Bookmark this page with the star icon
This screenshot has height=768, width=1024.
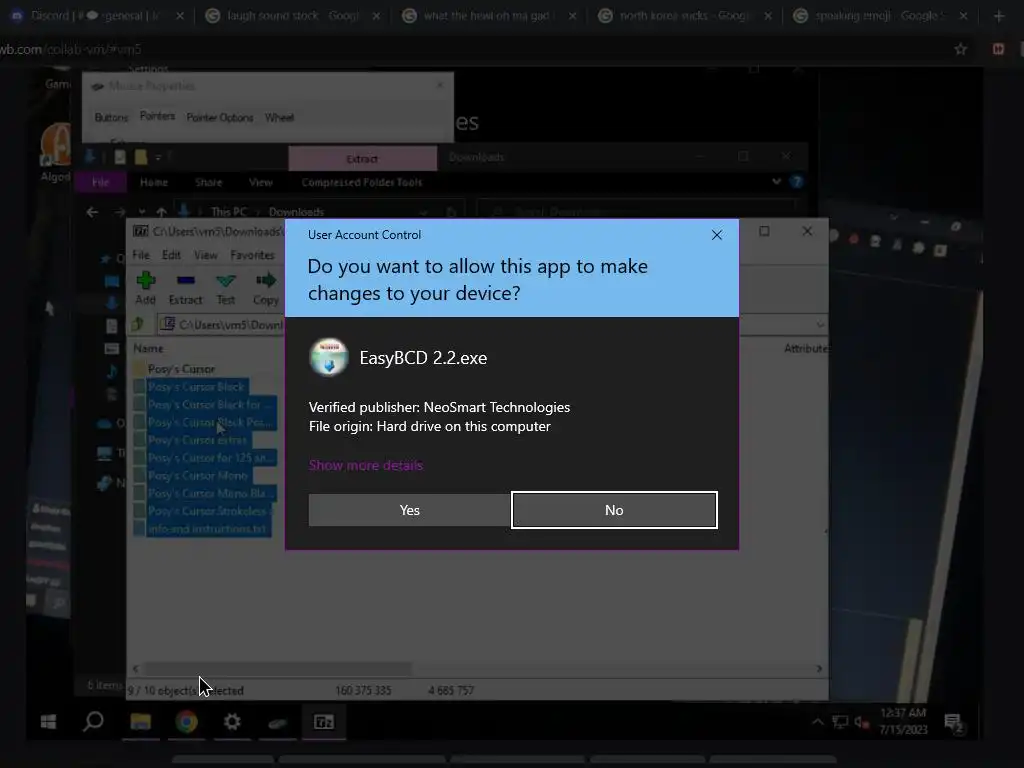(960, 49)
